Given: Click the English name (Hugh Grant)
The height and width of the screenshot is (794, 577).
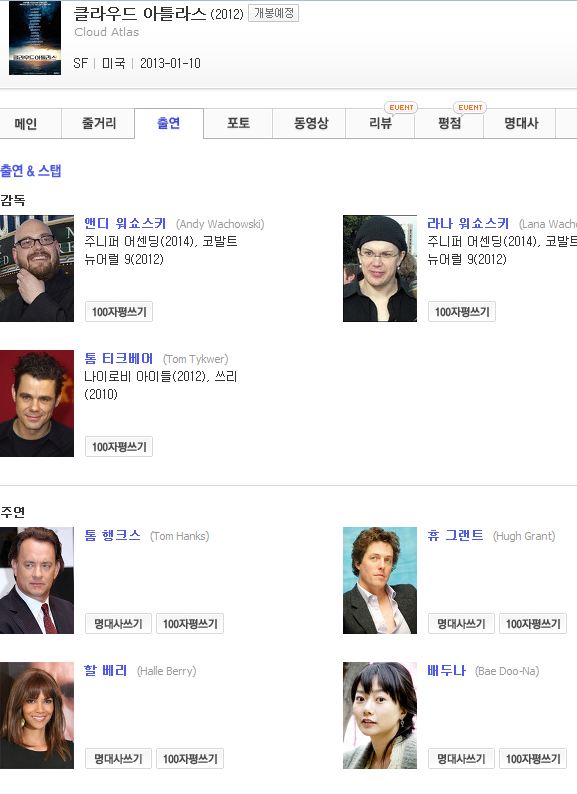Looking at the screenshot, I should click(524, 536).
